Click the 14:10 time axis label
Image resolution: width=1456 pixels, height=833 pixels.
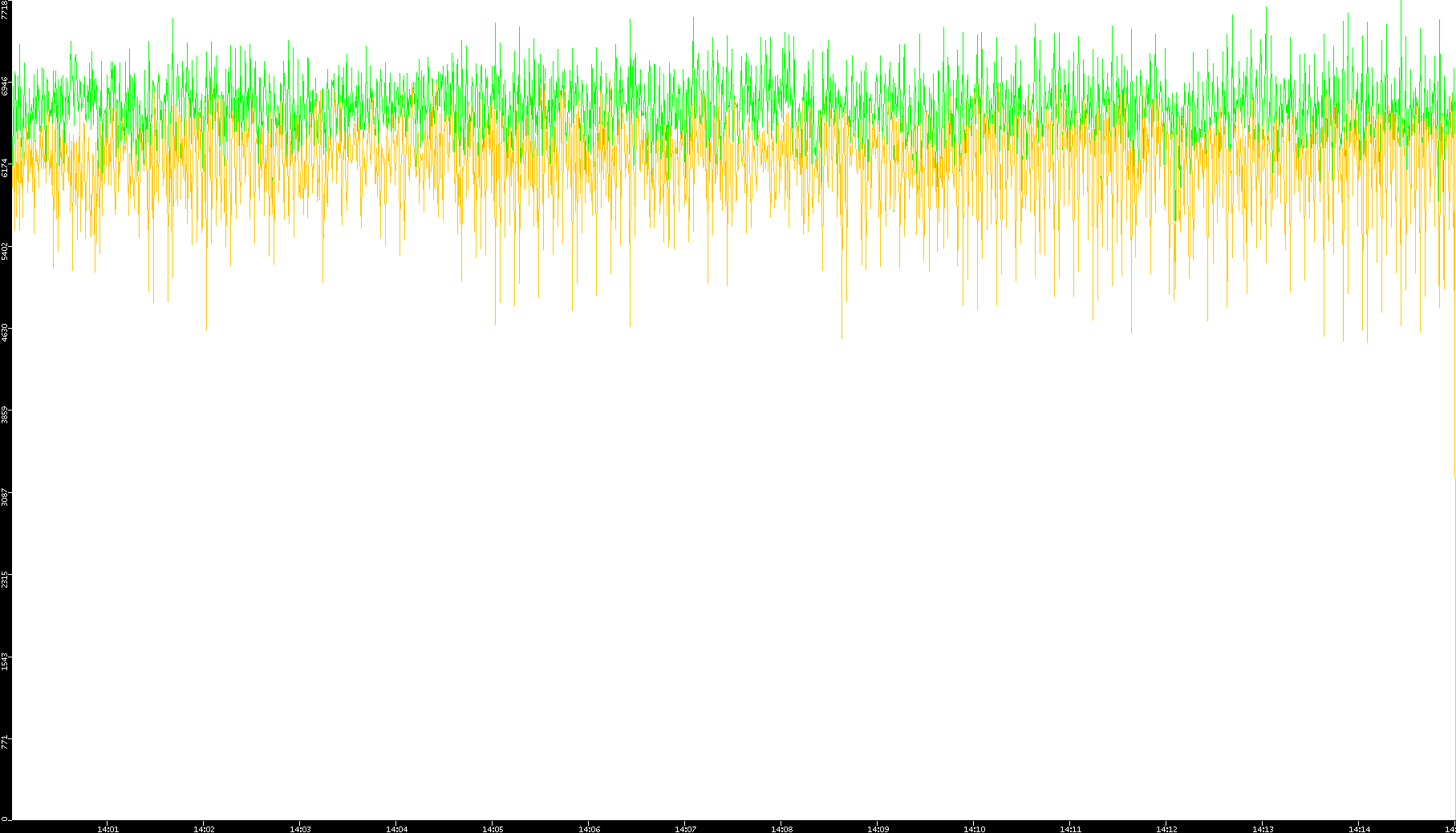974,829
